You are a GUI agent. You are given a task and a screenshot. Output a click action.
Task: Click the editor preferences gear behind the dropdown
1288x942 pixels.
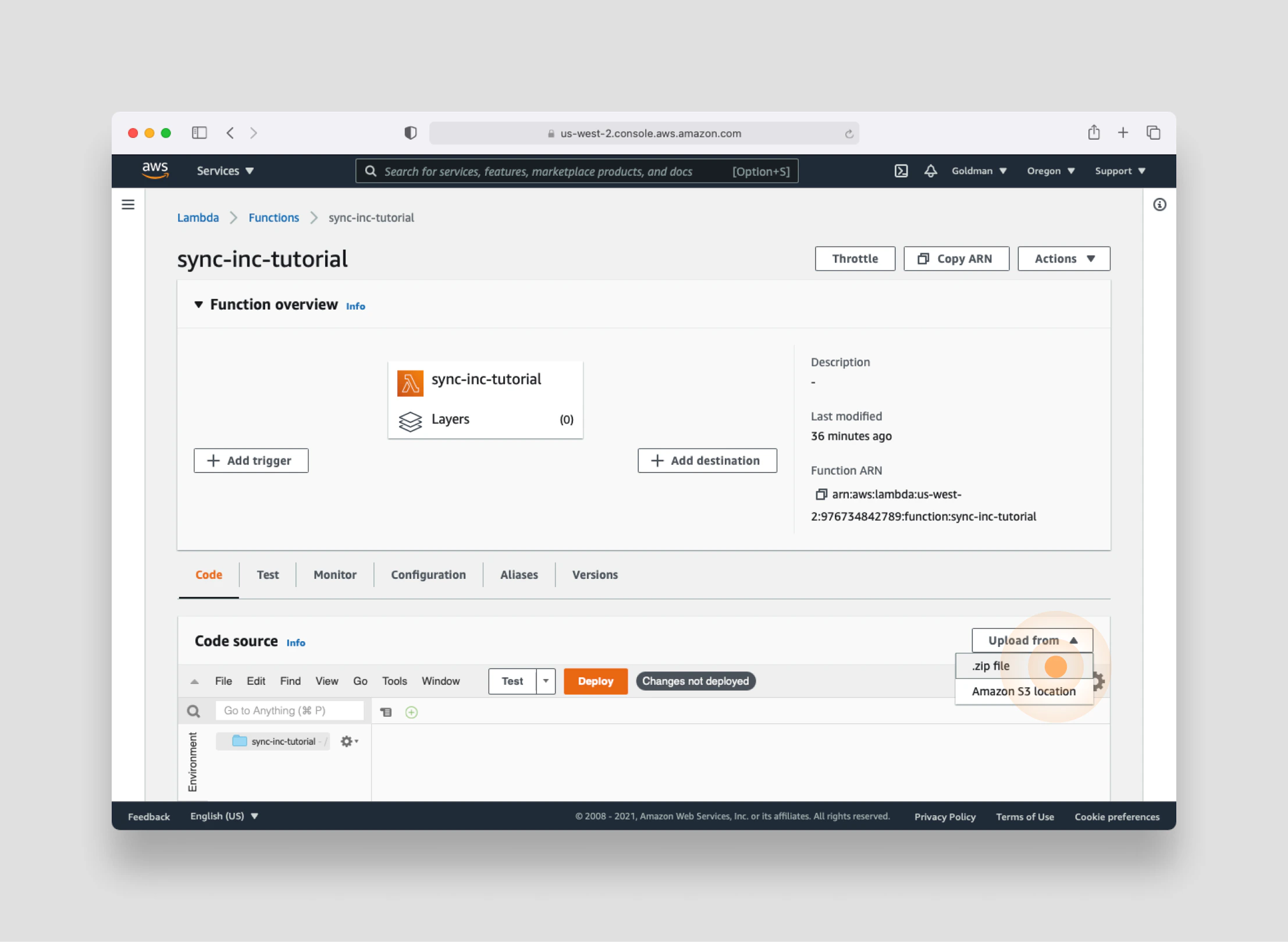pos(1098,681)
